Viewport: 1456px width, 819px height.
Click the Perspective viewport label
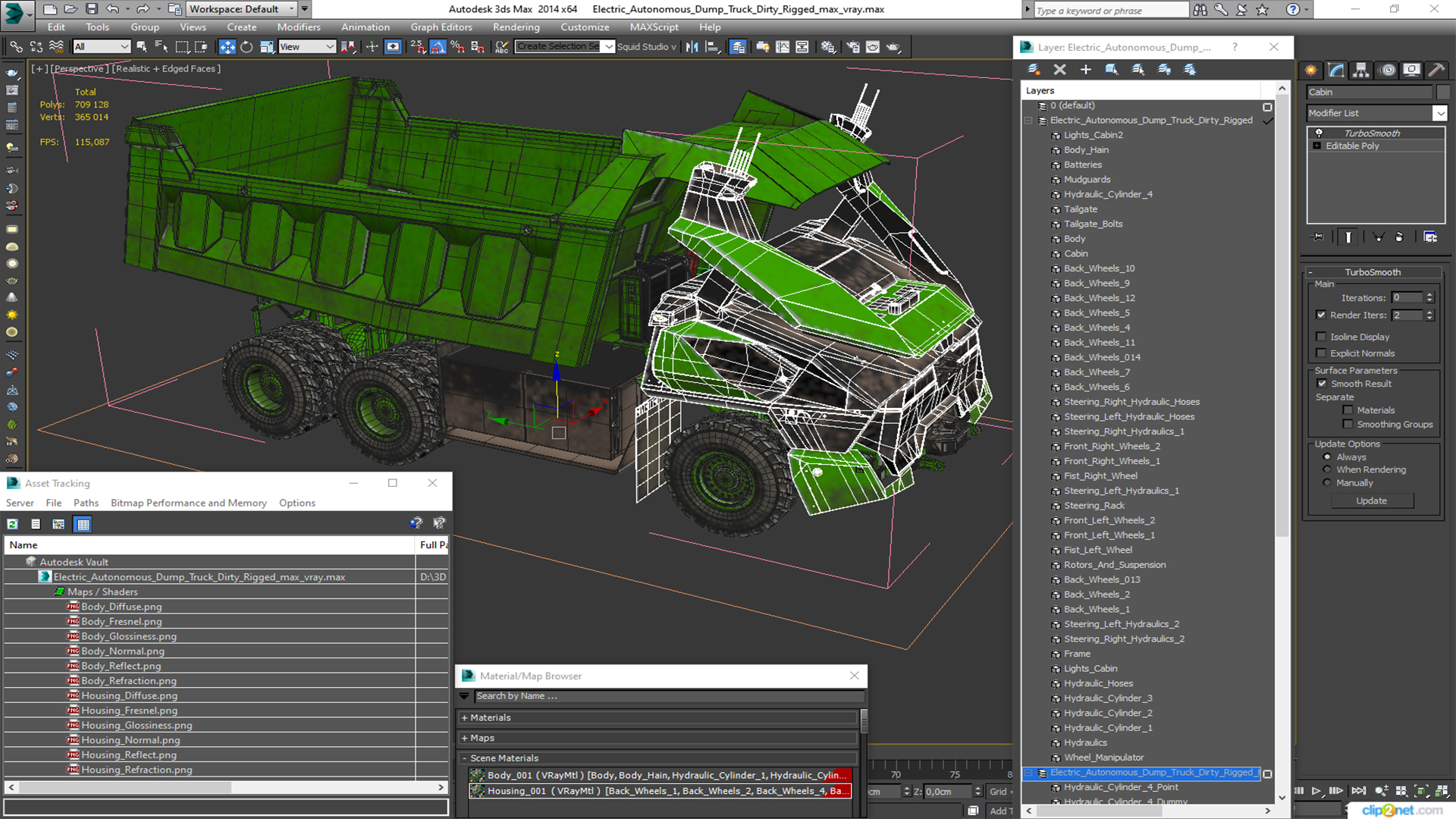(x=79, y=68)
